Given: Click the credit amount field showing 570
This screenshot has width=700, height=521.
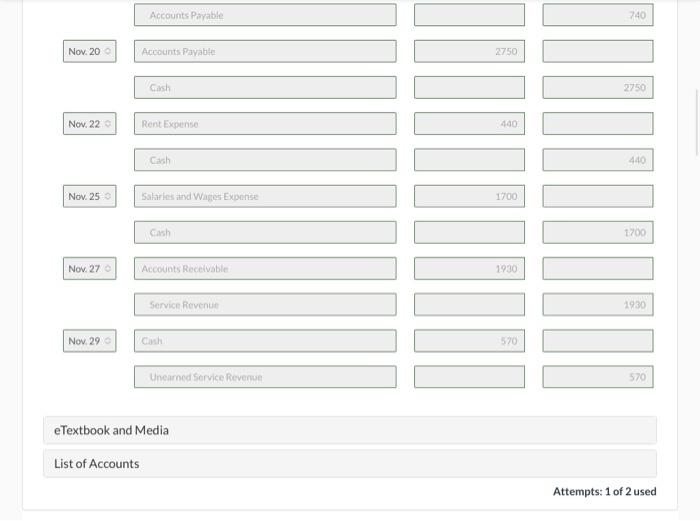Looking at the screenshot, I should tap(598, 377).
